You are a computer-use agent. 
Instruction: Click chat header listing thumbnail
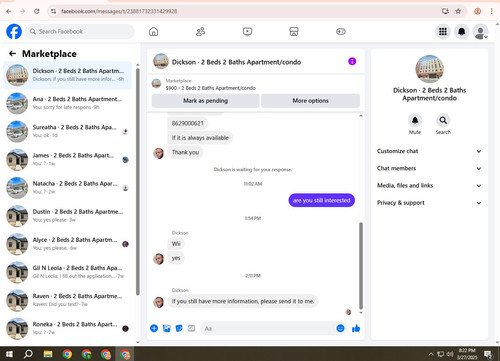pos(161,61)
